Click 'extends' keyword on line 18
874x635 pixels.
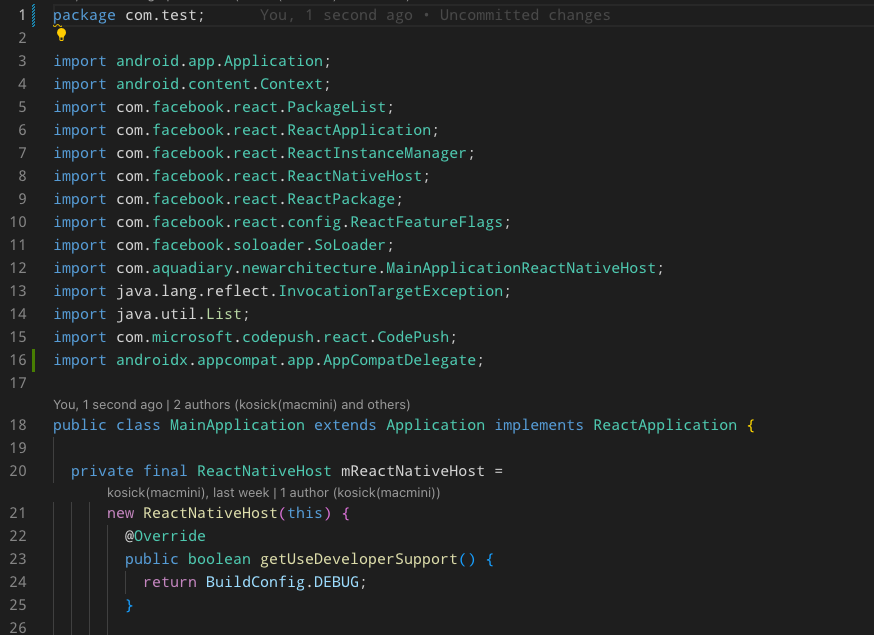345,425
